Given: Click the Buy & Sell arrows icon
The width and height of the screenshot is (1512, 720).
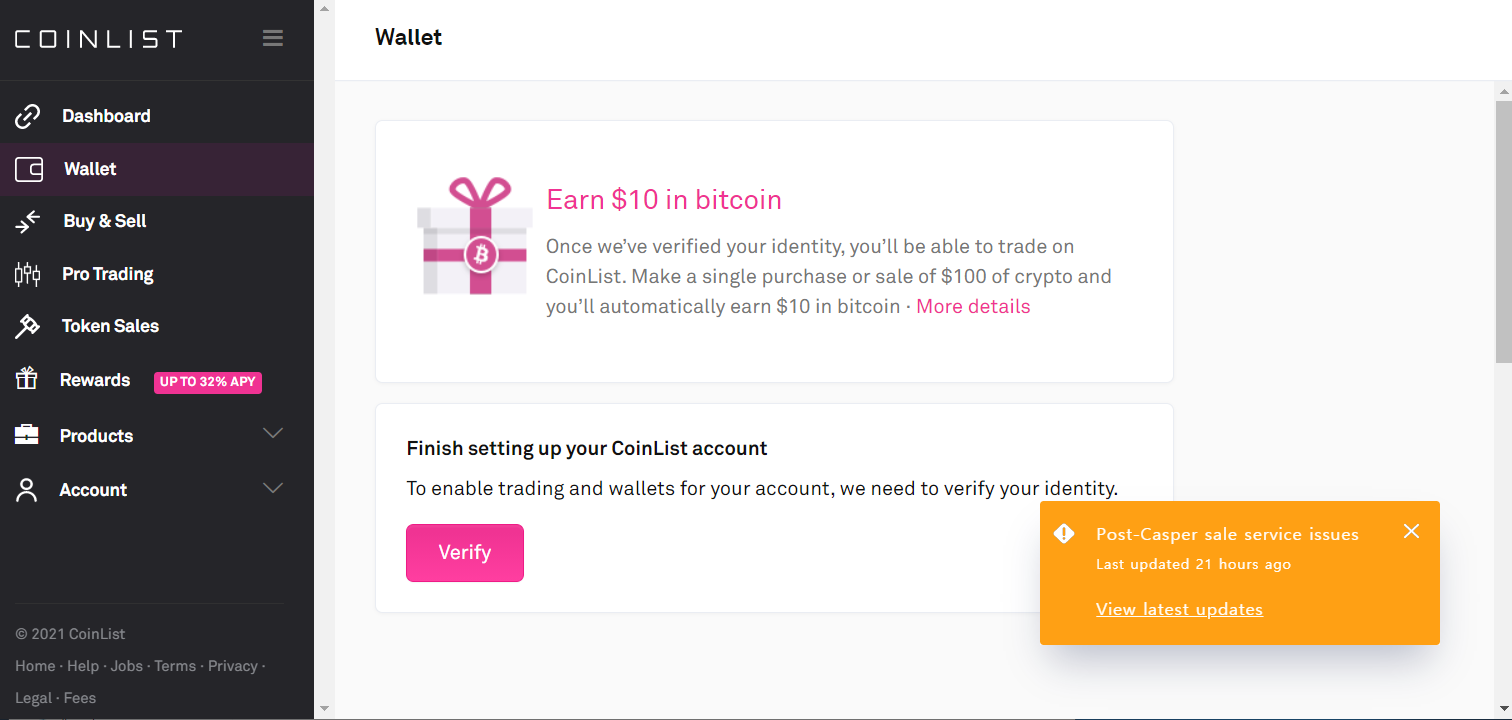Looking at the screenshot, I should [x=27, y=222].
